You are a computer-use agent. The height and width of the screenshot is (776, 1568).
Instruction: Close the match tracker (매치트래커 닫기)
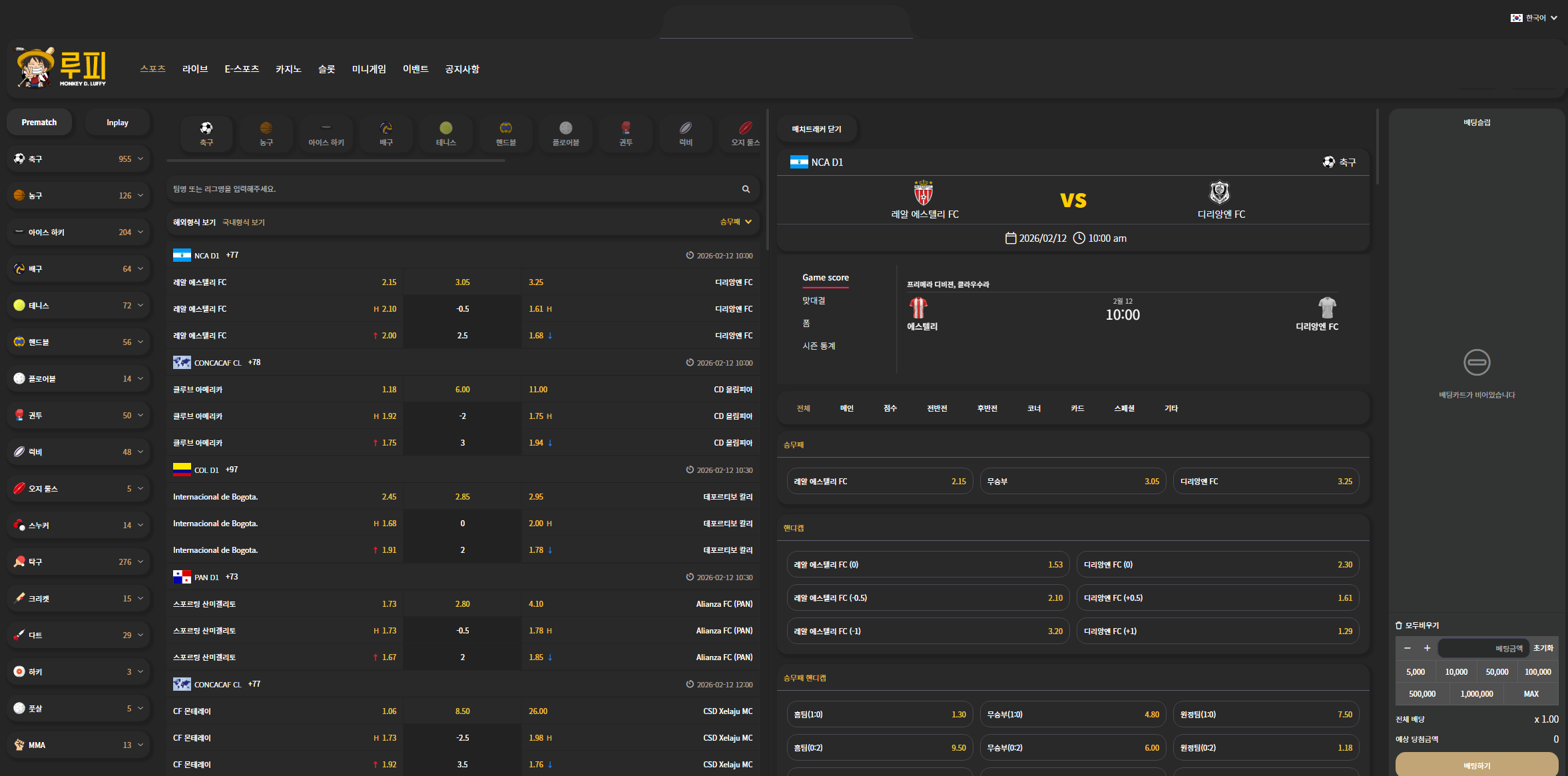tap(816, 129)
